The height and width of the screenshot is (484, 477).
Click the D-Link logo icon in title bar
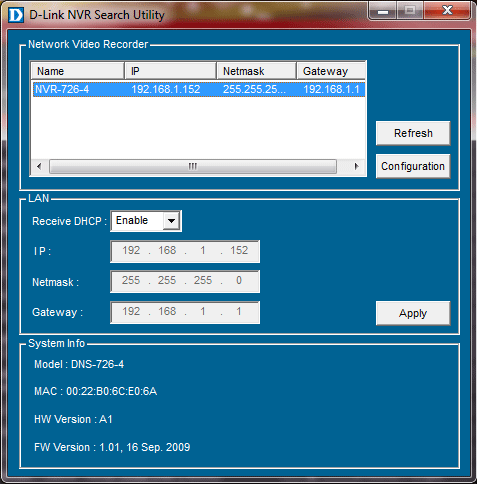coord(16,15)
